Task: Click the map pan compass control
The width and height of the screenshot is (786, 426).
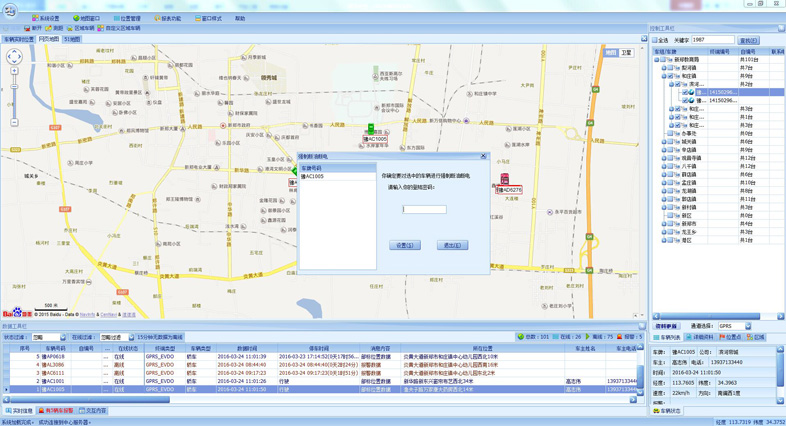Action: (x=14, y=57)
